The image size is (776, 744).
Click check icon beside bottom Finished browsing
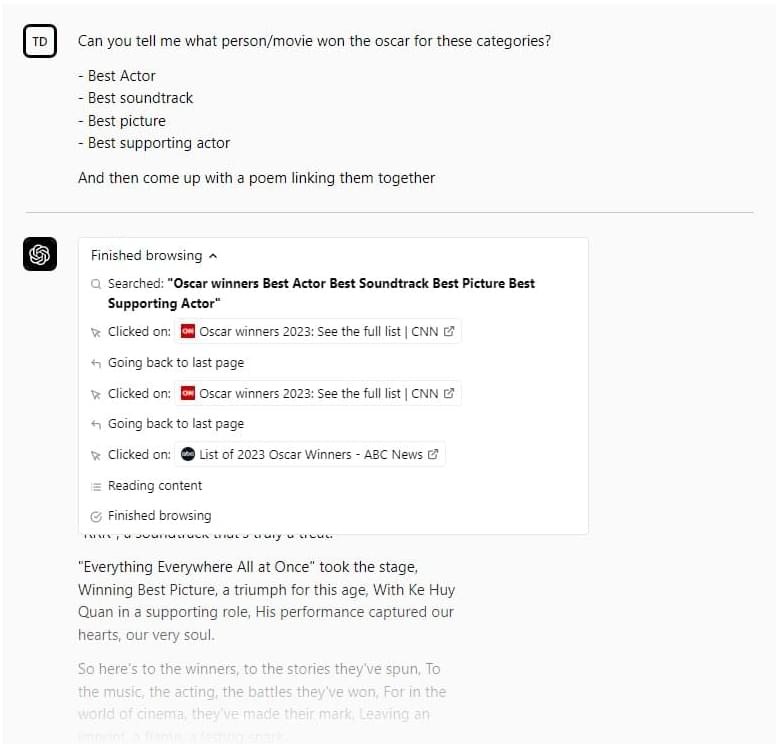[96, 516]
